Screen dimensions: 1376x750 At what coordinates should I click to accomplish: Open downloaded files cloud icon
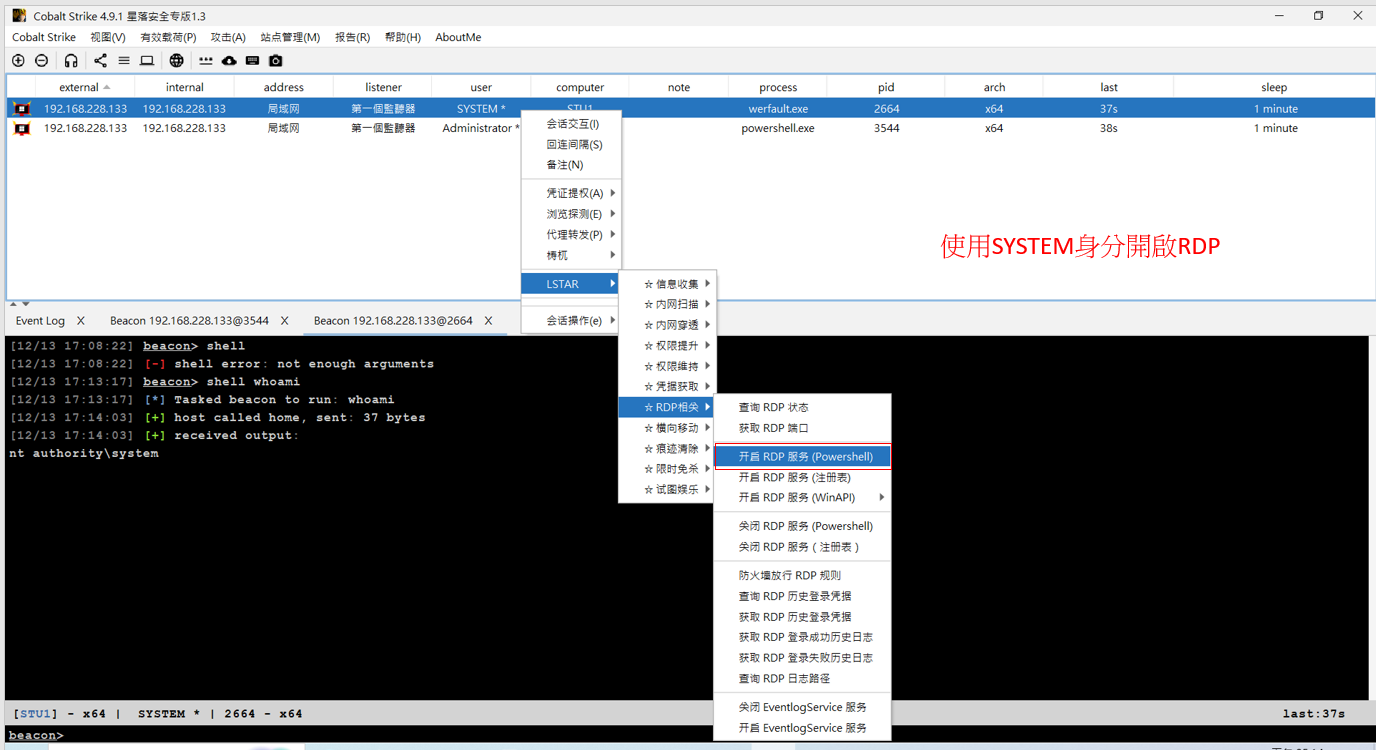[x=229, y=61]
